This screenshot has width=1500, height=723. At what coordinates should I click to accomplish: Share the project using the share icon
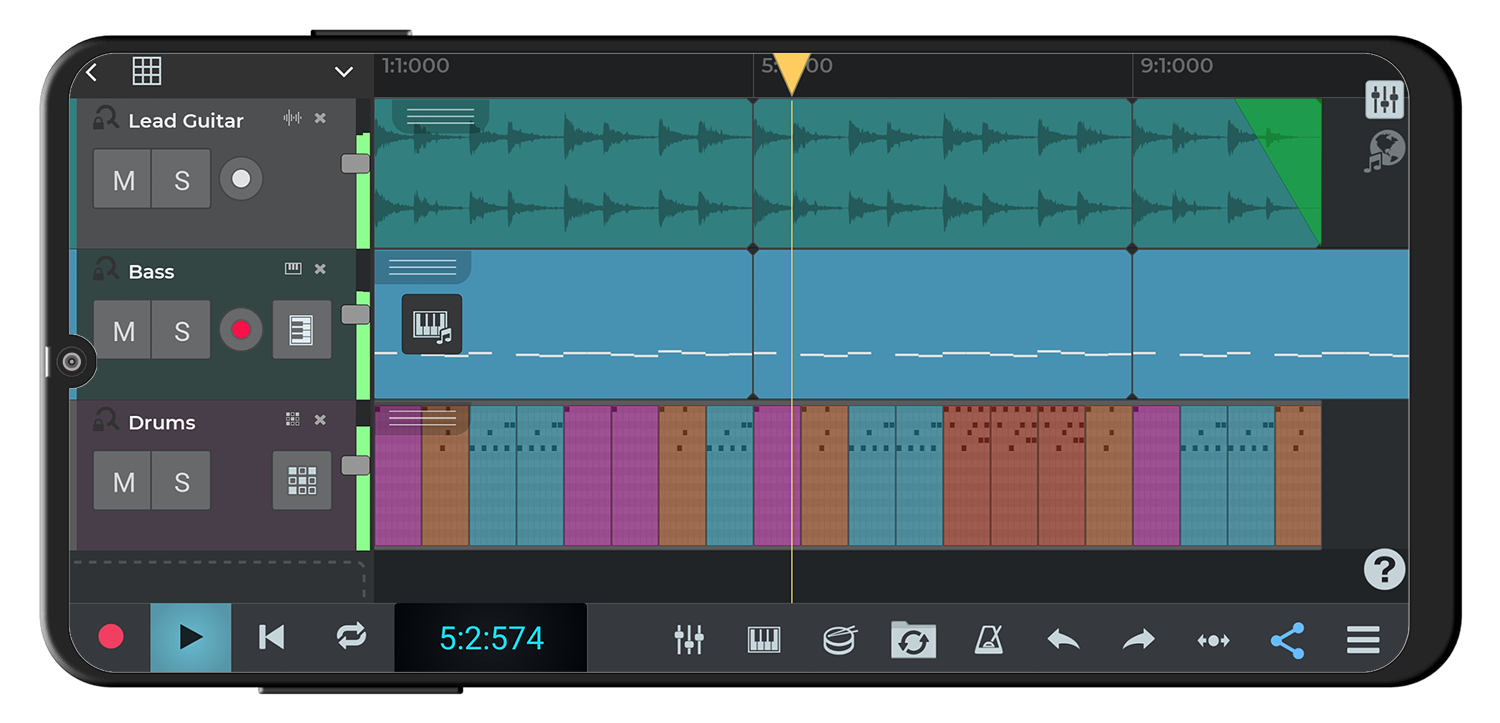click(1288, 639)
